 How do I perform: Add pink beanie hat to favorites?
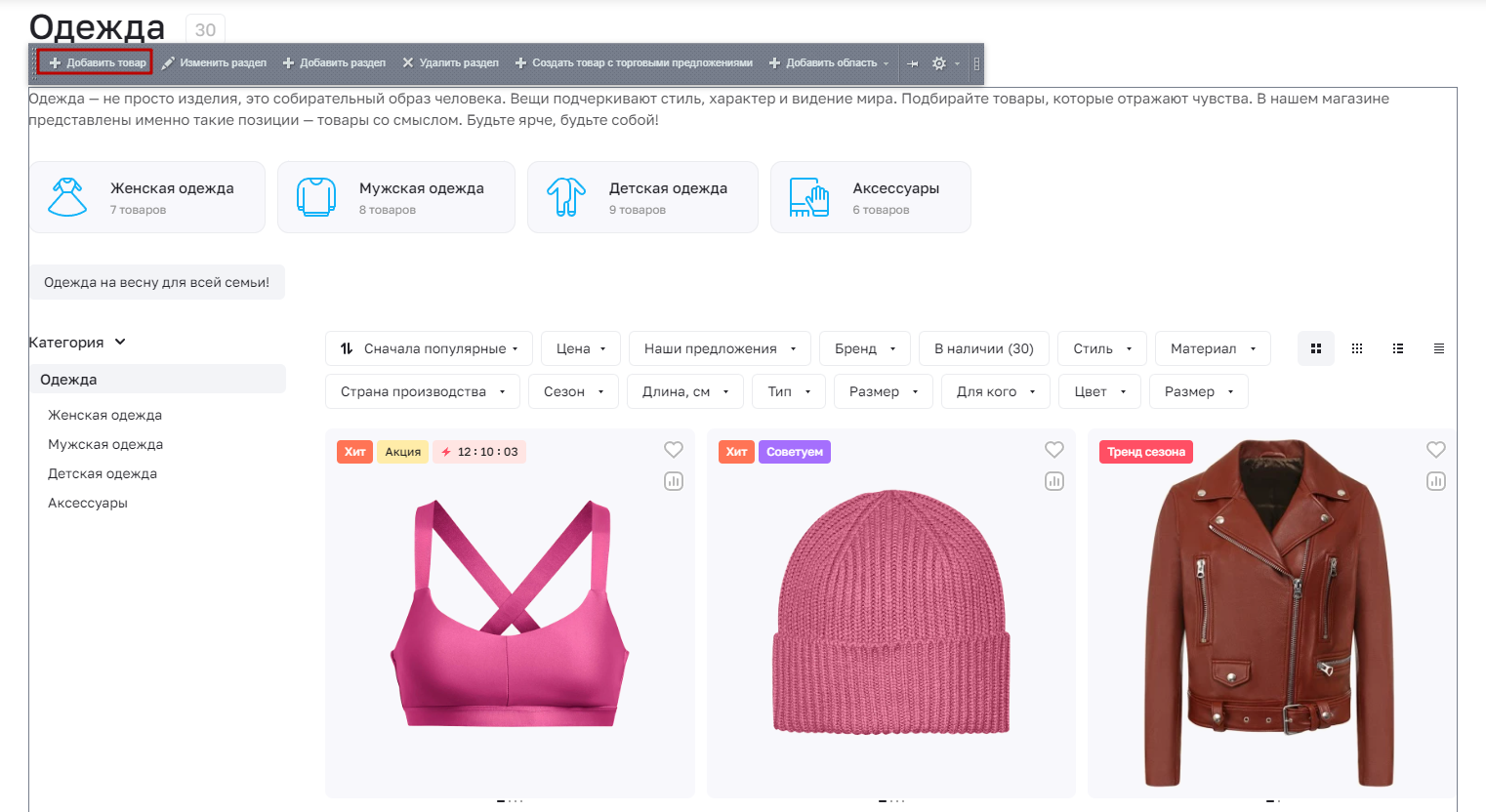pos(1054,450)
